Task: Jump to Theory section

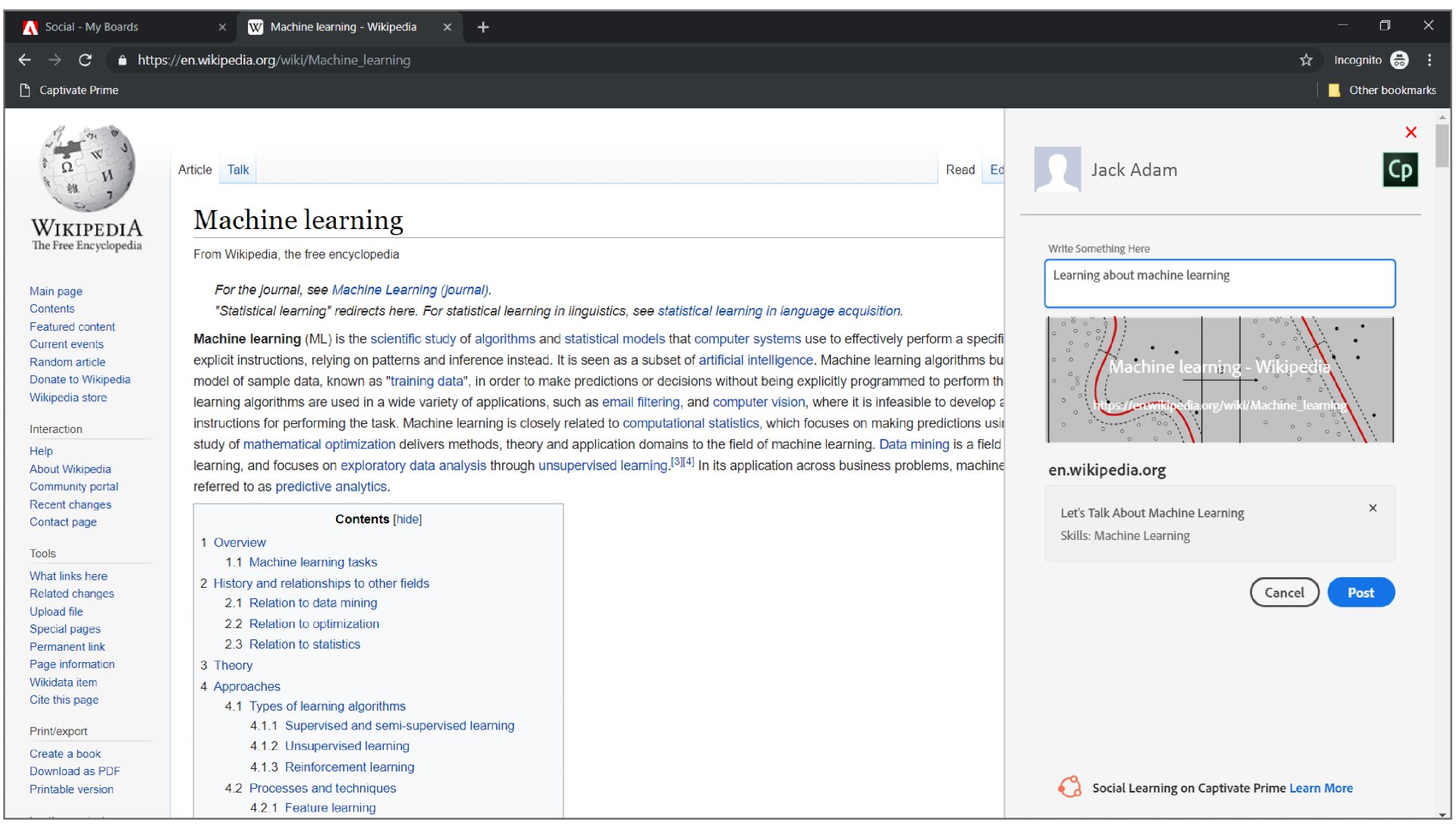Action: click(233, 666)
